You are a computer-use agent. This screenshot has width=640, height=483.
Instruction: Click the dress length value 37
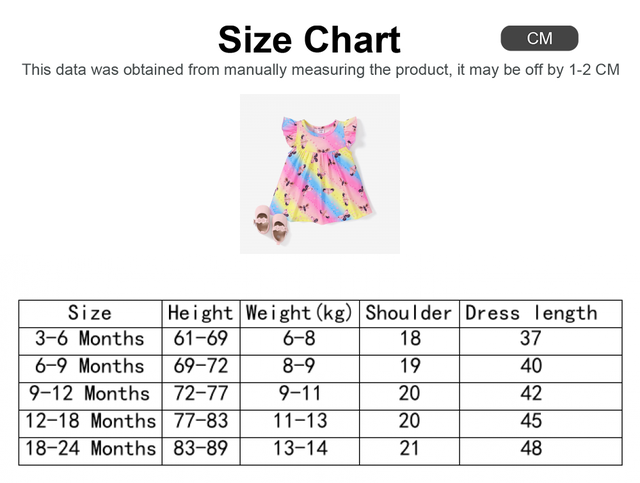click(531, 339)
